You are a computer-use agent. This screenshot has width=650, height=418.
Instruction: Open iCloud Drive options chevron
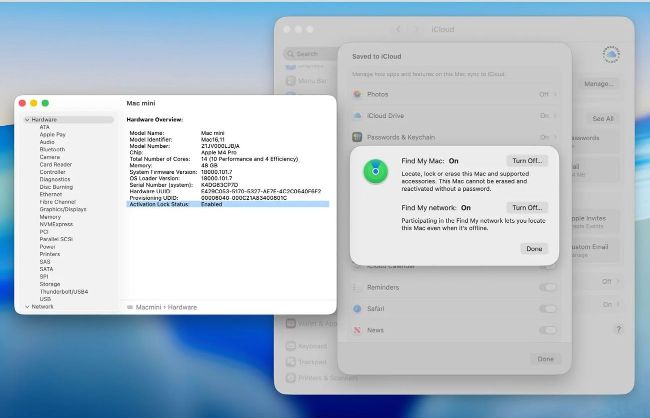[555, 116]
